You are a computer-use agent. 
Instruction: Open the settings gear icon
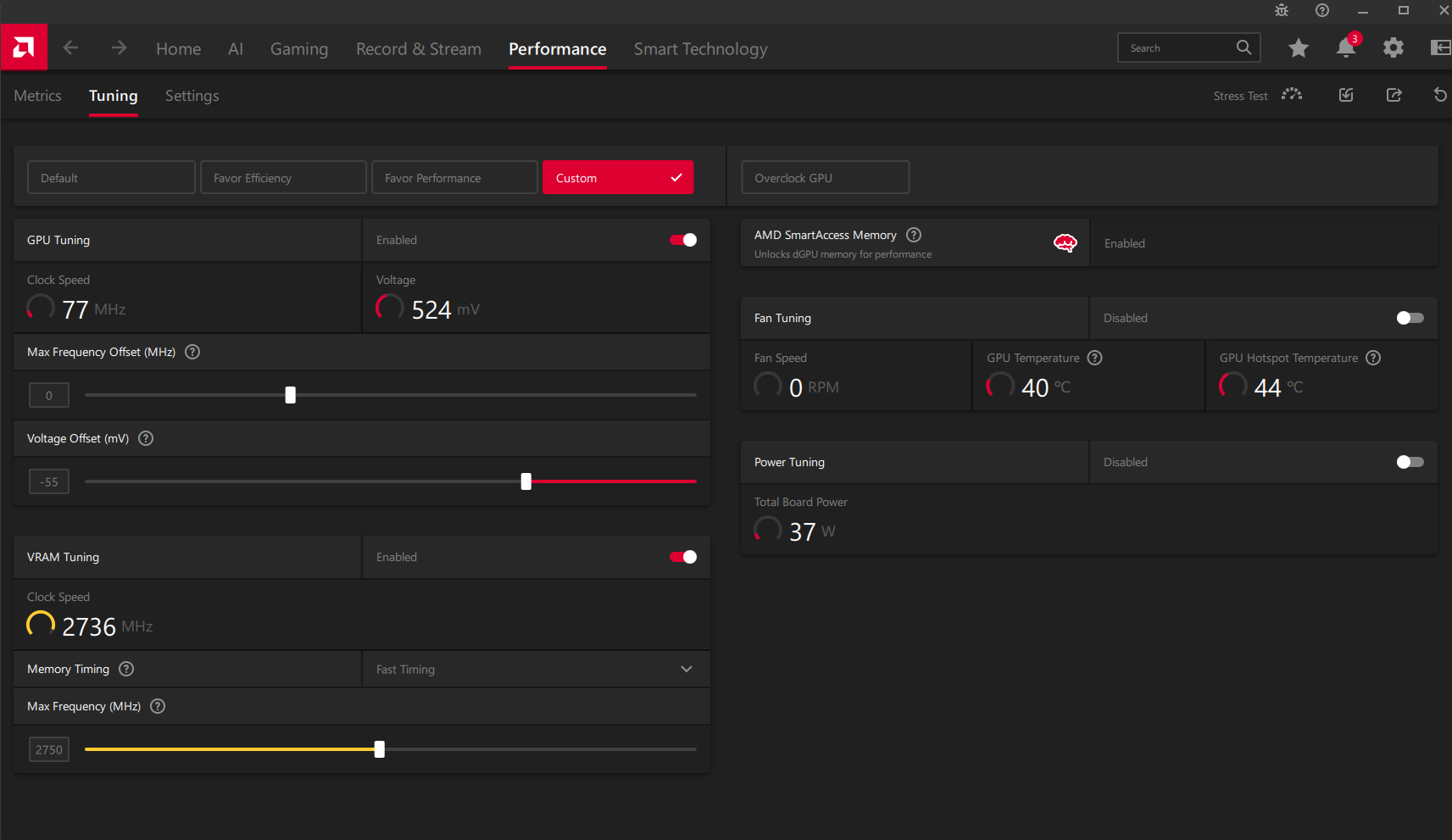tap(1394, 48)
